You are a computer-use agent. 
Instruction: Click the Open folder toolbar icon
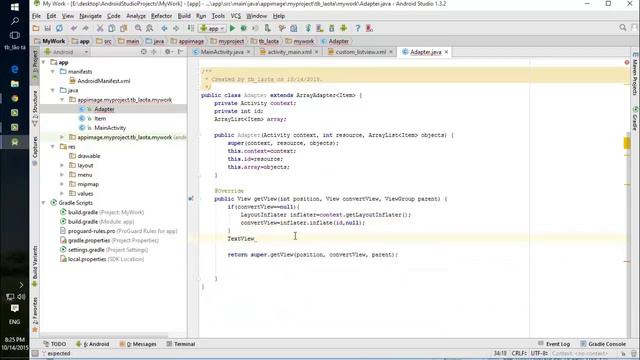pyautogui.click(x=36, y=28)
